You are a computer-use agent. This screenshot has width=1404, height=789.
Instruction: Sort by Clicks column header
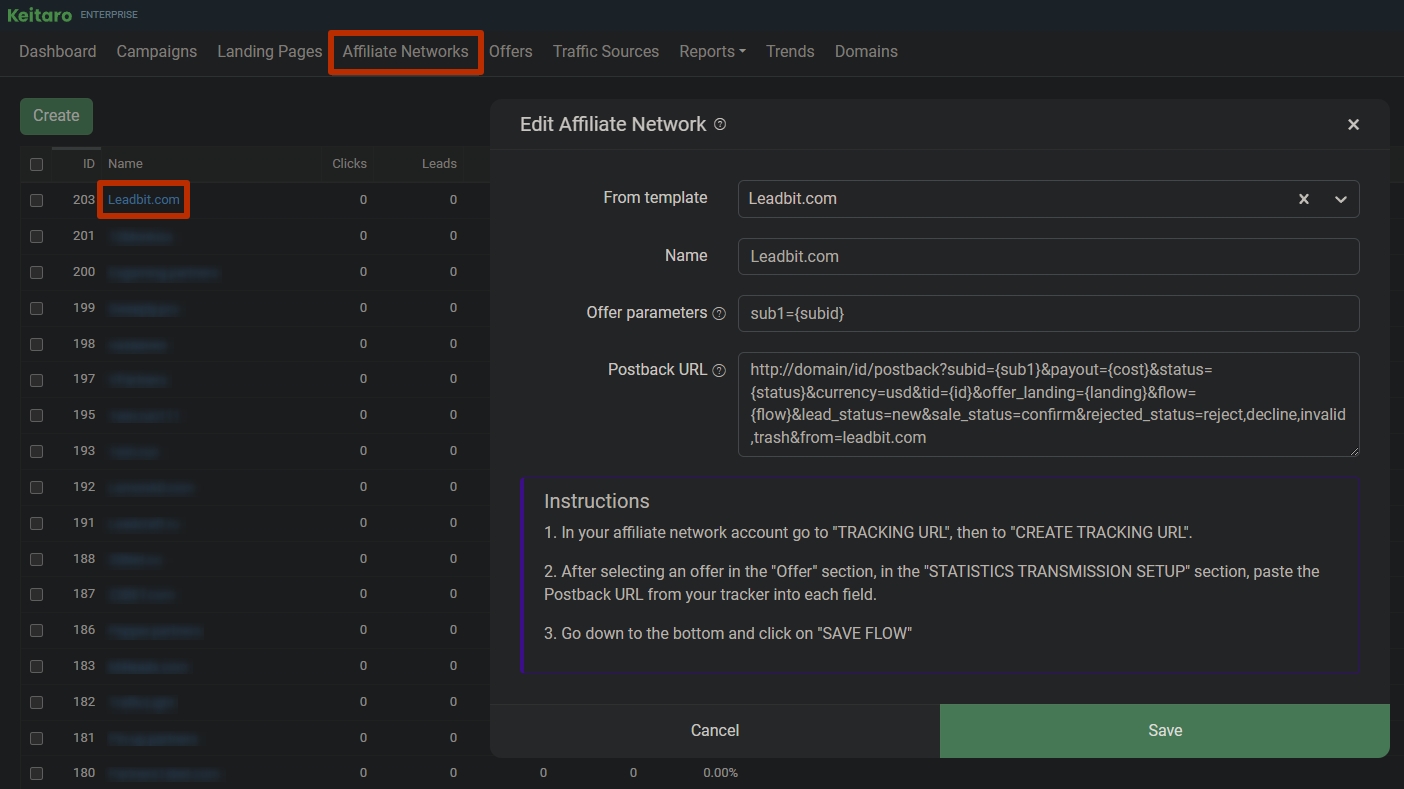pos(349,163)
